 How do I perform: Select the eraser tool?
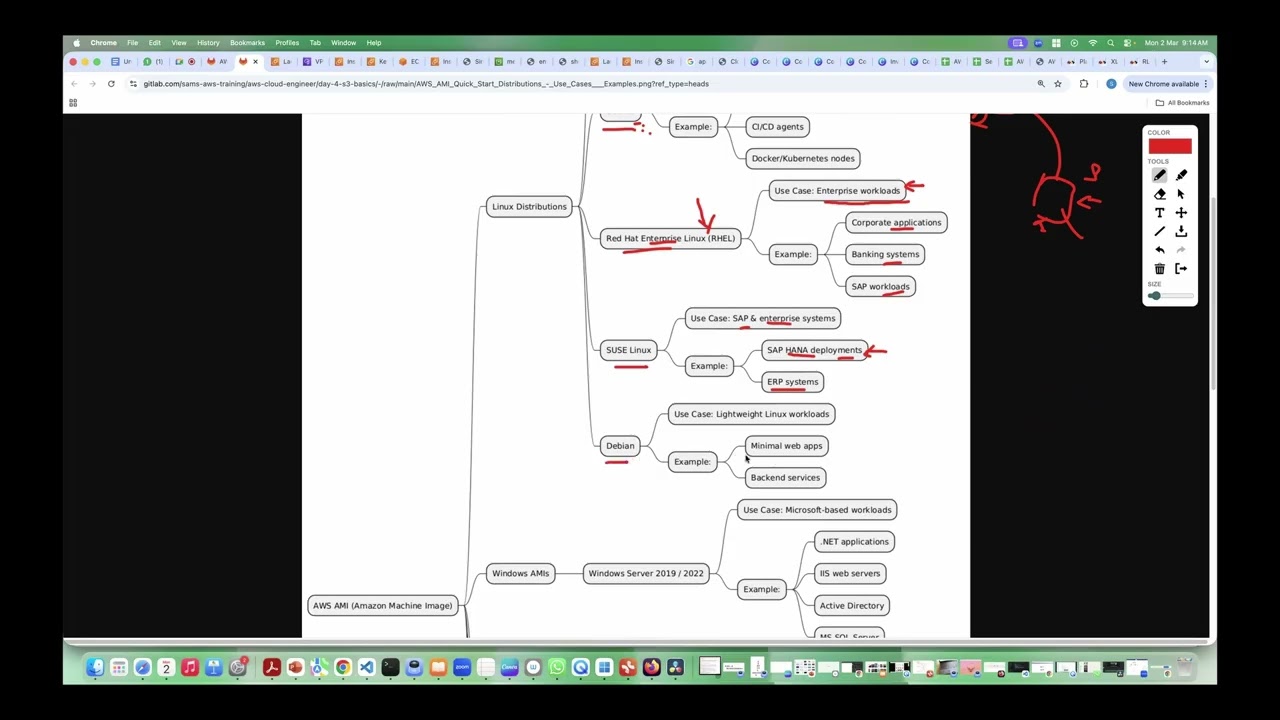pyautogui.click(x=1159, y=194)
